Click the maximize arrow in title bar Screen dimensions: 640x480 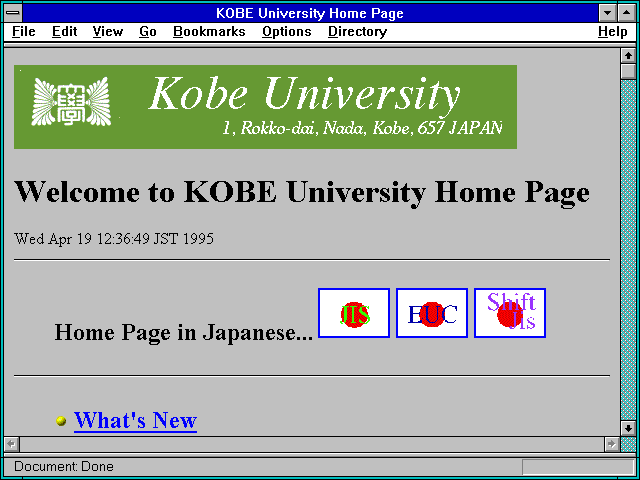627,13
